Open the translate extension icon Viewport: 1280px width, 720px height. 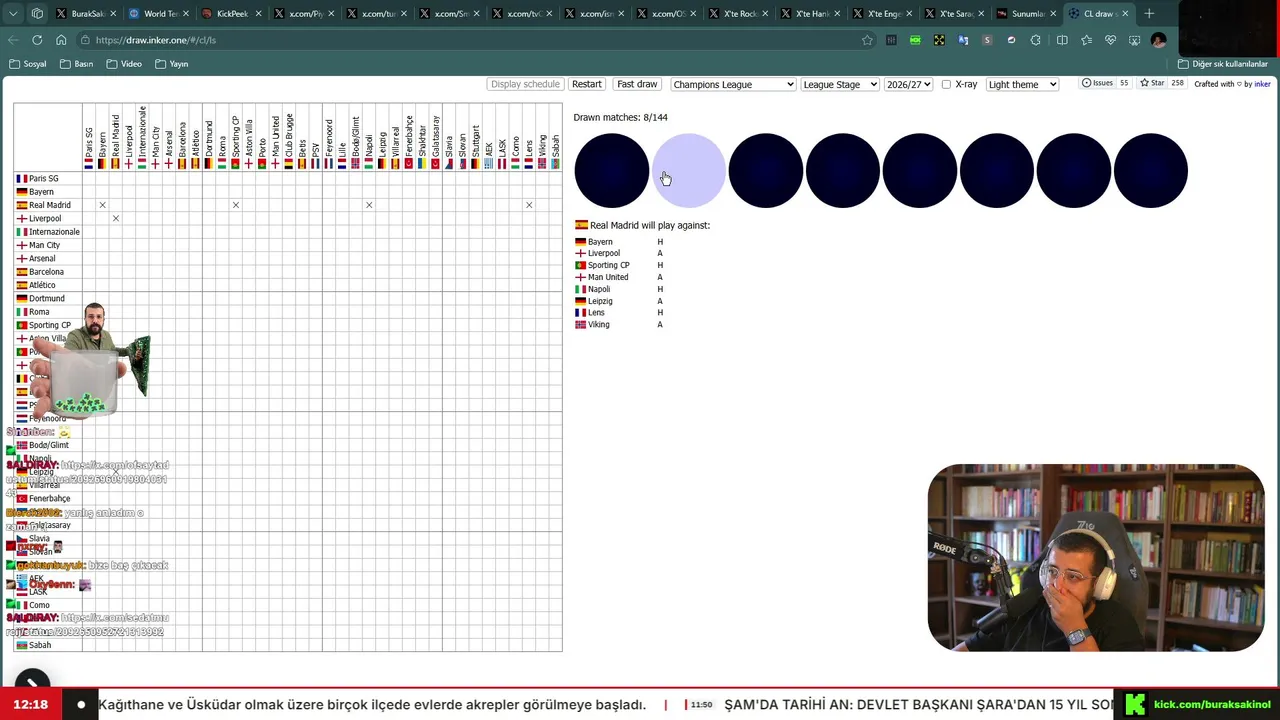963,40
